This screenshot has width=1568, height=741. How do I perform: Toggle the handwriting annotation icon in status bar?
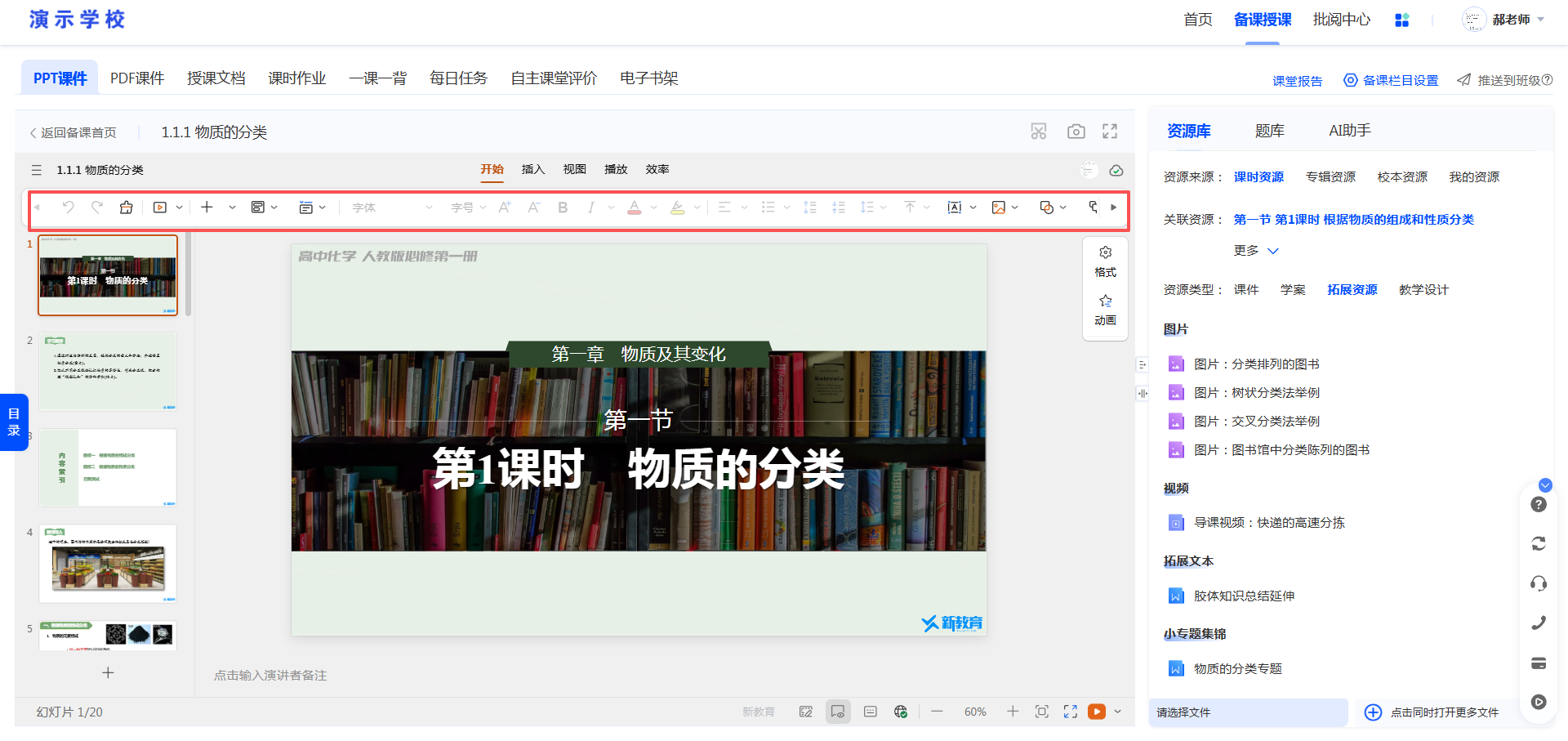(806, 712)
